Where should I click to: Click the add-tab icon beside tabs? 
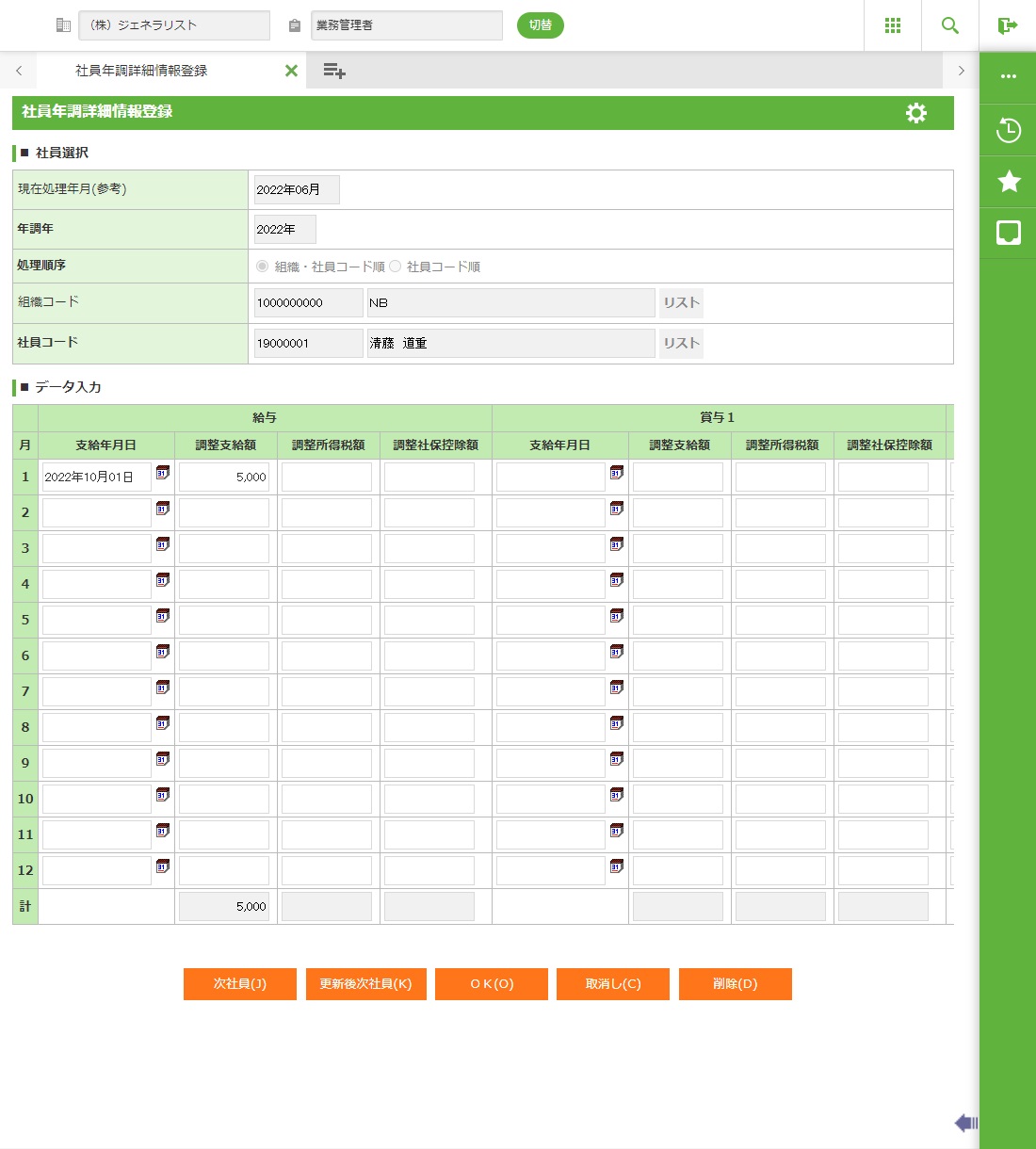point(334,71)
